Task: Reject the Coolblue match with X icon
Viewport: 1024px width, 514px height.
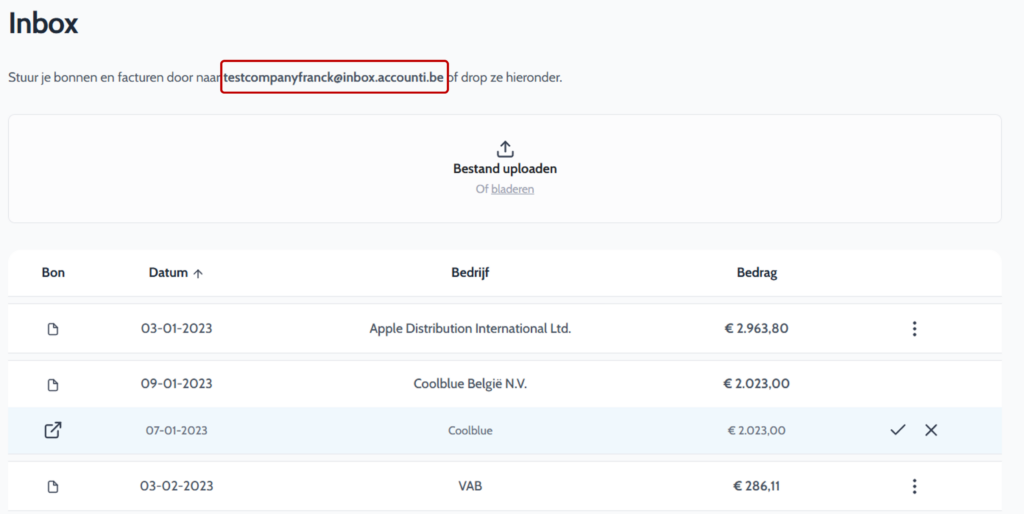Action: point(931,430)
